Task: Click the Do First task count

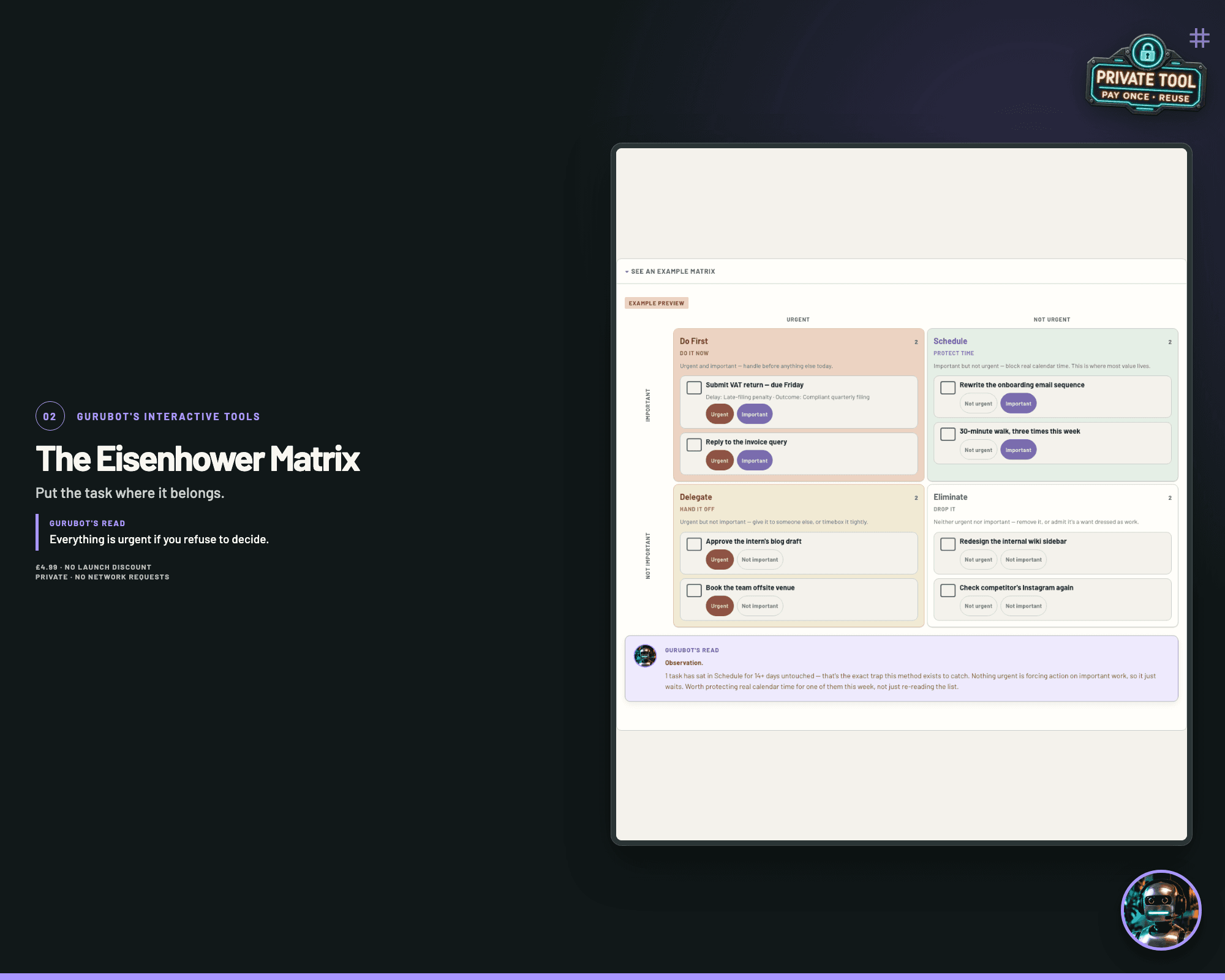Action: tap(916, 342)
